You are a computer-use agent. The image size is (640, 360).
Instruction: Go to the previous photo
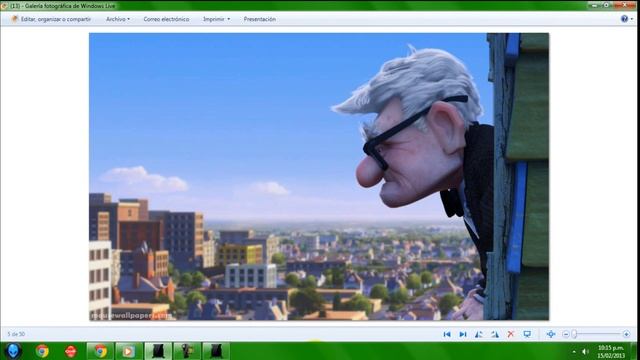click(x=447, y=334)
